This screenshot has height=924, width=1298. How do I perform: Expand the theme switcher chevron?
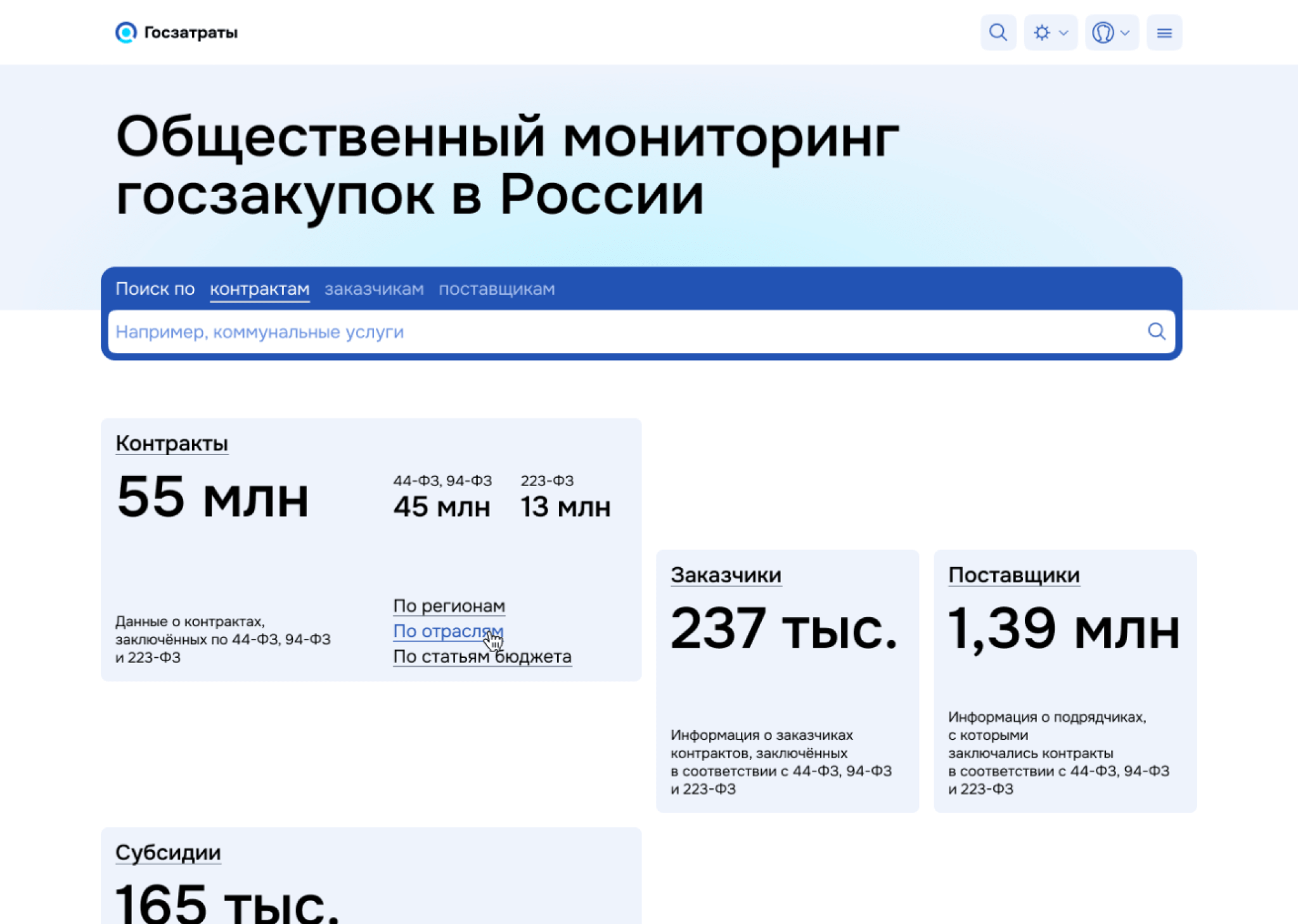[x=1063, y=32]
